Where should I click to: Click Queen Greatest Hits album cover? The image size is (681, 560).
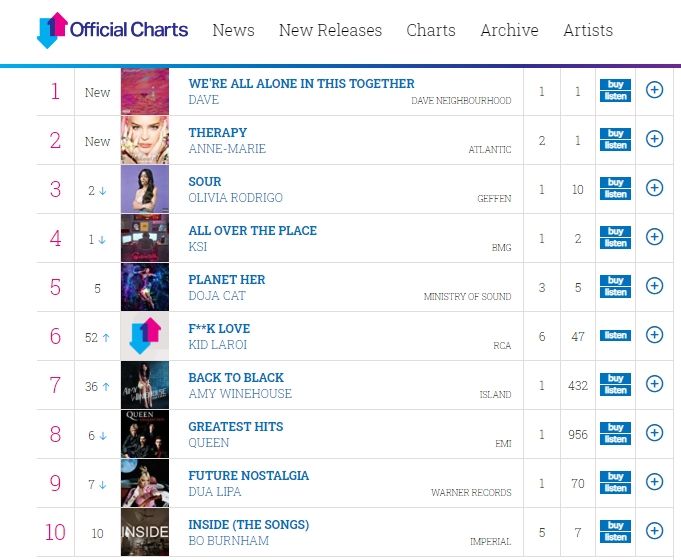click(x=145, y=434)
